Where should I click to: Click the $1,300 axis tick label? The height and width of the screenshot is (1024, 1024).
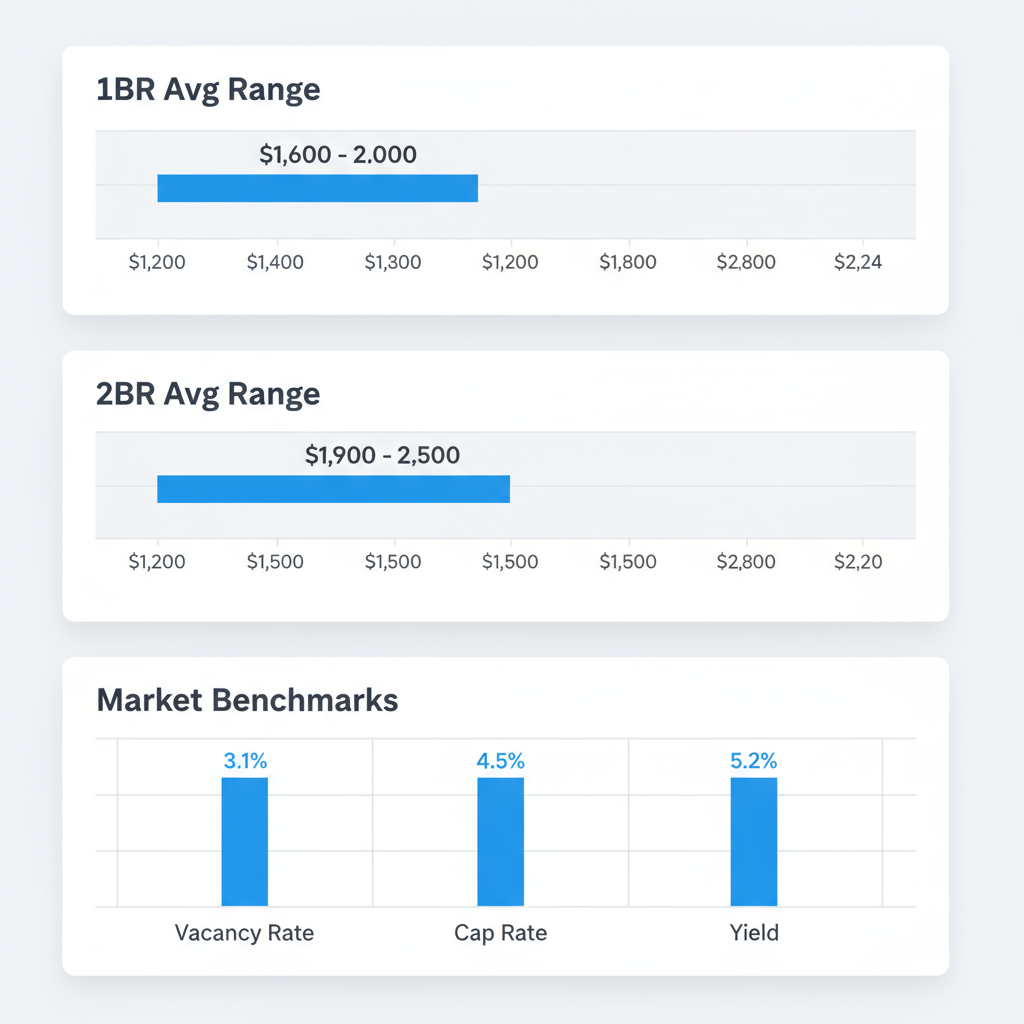(392, 263)
